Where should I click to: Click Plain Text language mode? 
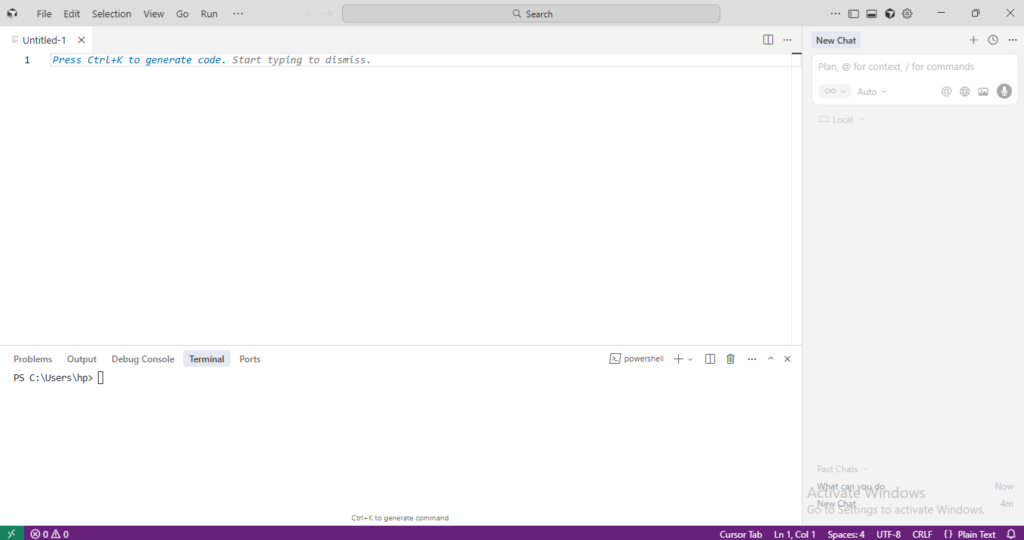(976, 534)
